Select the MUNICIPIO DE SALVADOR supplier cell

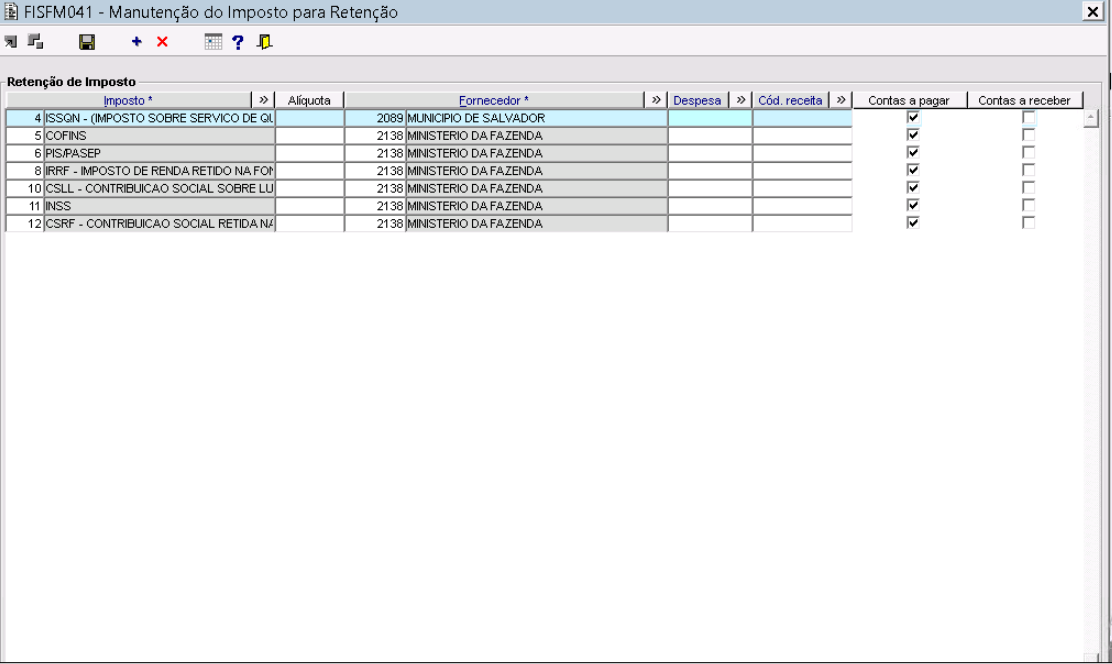click(x=536, y=118)
